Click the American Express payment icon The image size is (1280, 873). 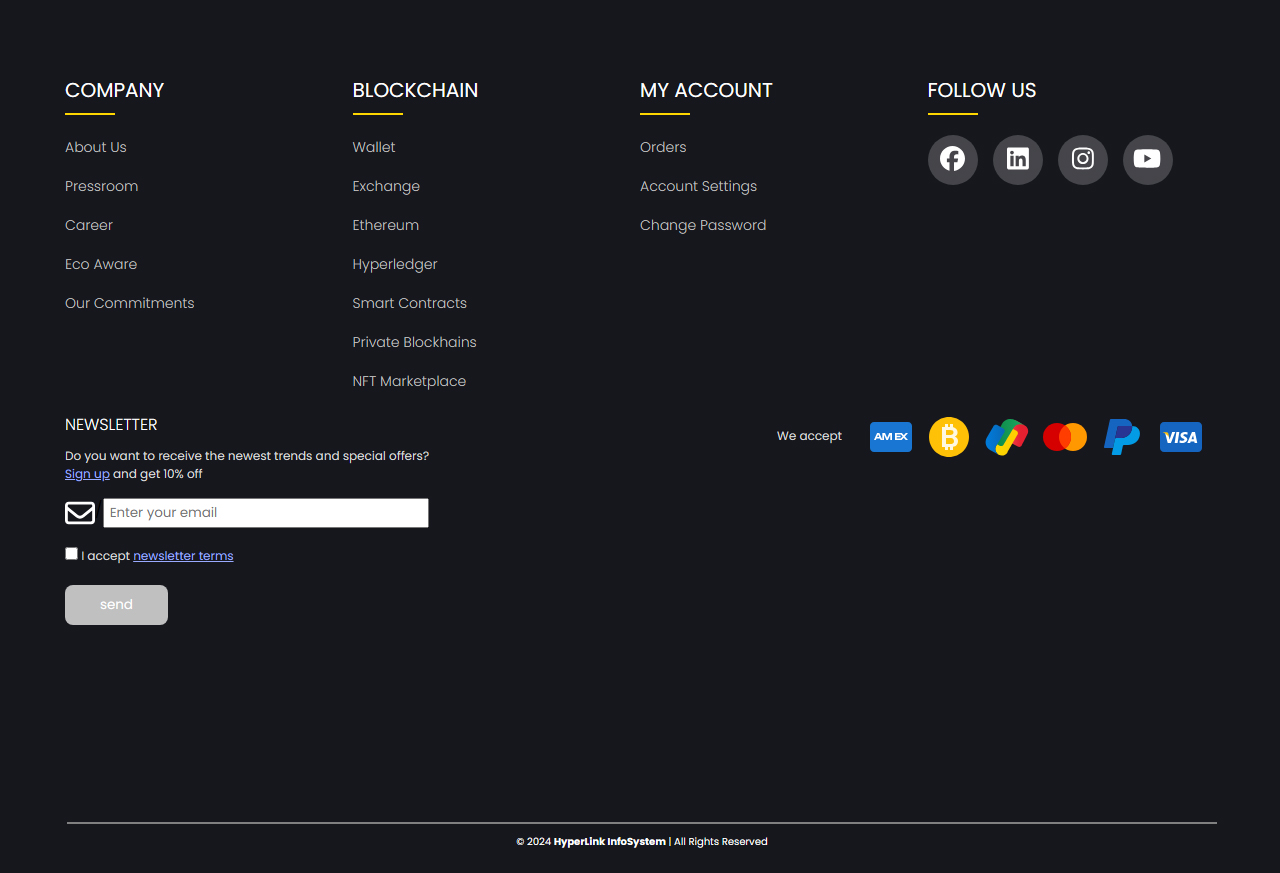(x=890, y=437)
